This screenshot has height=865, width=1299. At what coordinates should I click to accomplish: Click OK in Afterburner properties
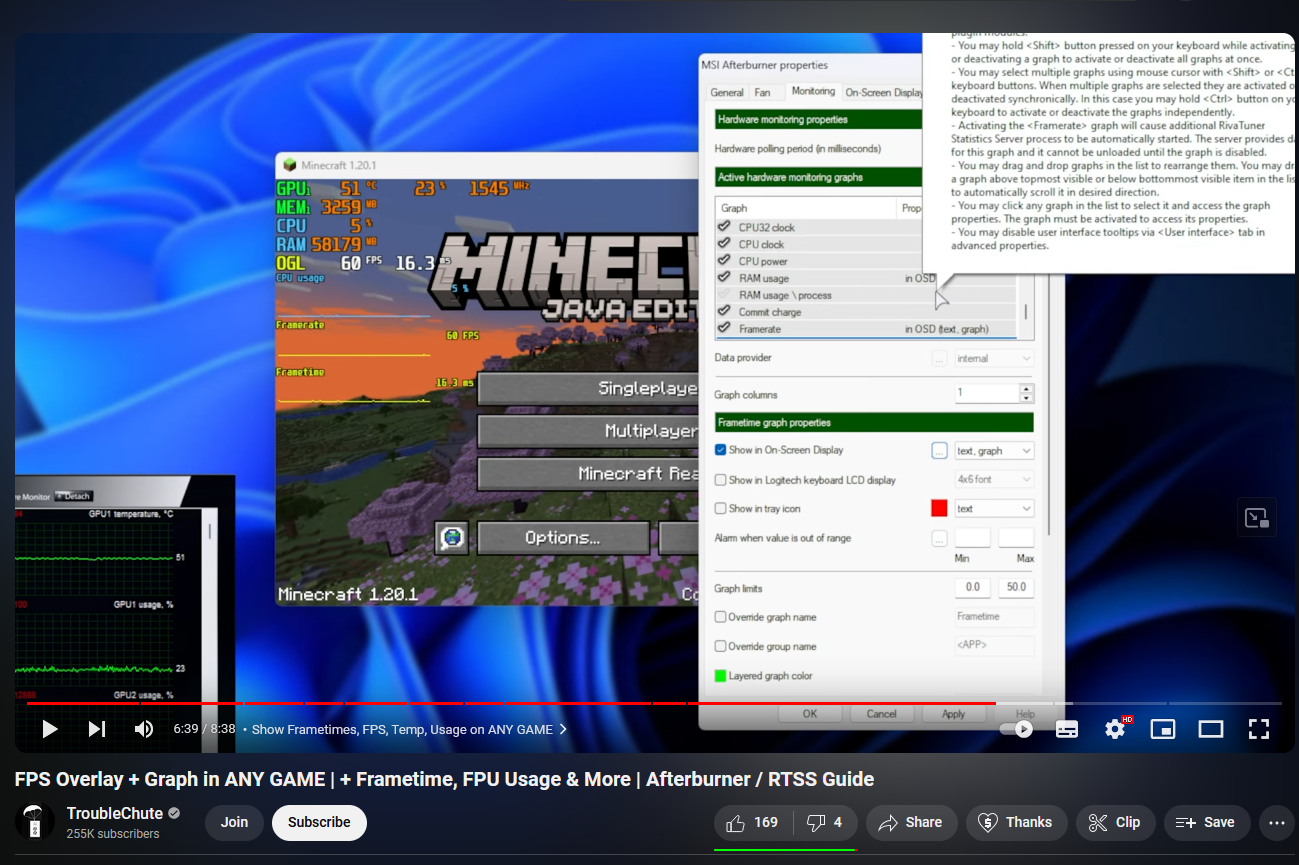[x=810, y=714]
